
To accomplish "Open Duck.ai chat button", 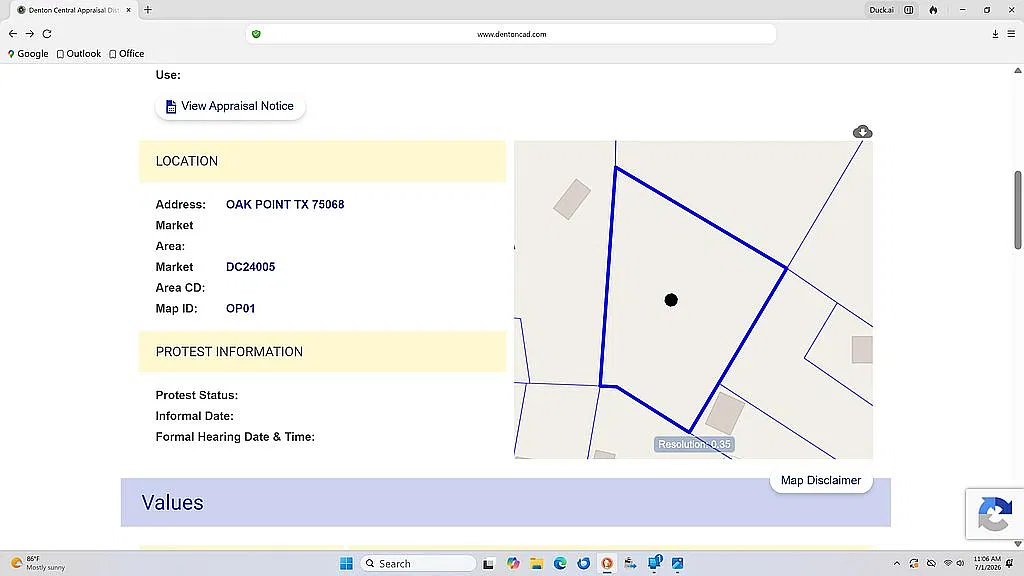I will pyautogui.click(x=881, y=10).
